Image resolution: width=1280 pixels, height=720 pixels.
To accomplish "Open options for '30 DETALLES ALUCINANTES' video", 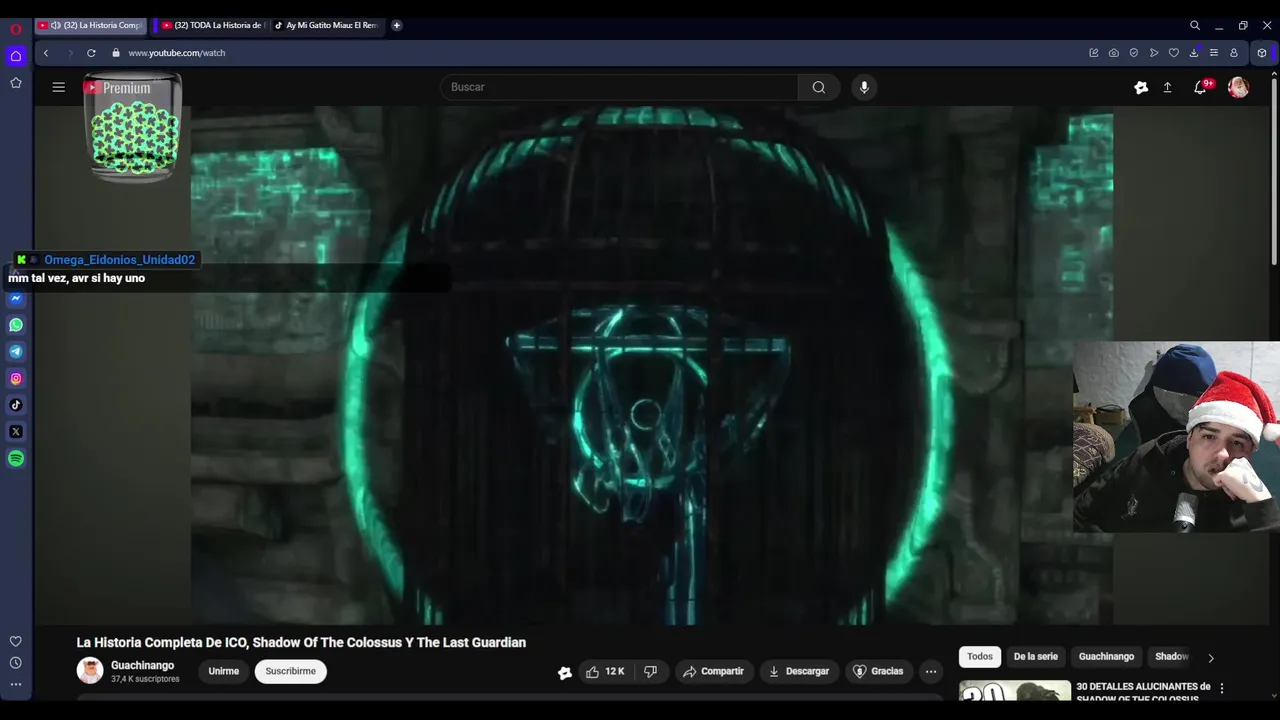I will (1221, 688).
